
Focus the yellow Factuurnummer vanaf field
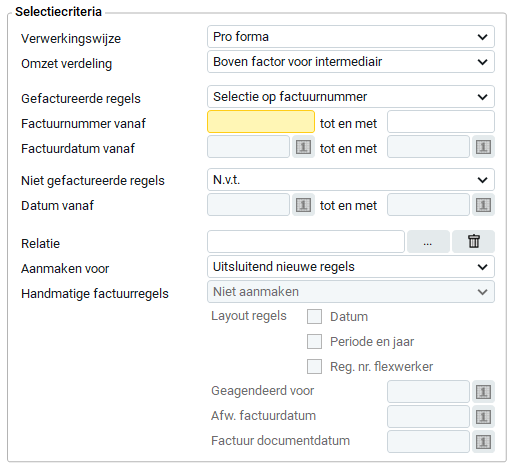[261, 122]
